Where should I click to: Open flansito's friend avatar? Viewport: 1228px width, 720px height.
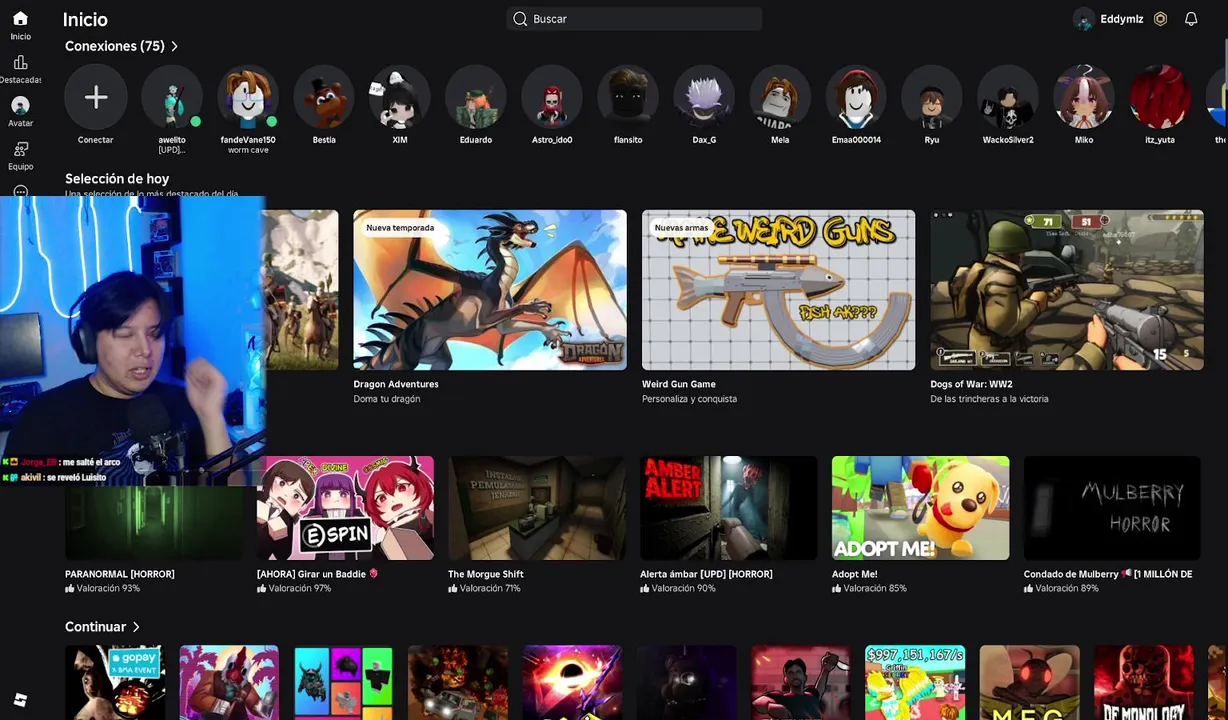pos(628,97)
